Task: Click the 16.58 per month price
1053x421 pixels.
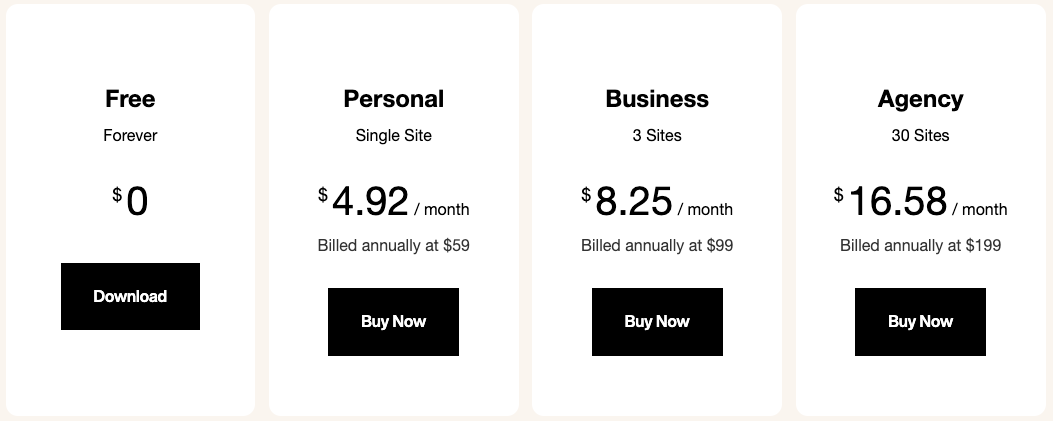Action: 920,201
